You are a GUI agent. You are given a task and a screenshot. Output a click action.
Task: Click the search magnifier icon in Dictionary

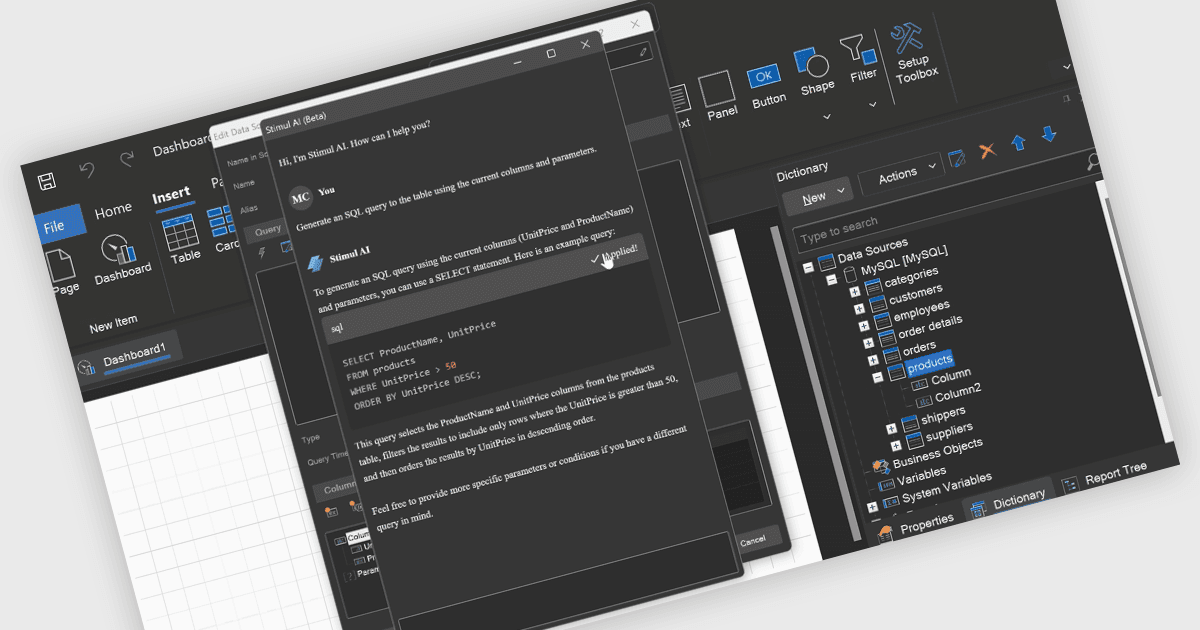1093,160
